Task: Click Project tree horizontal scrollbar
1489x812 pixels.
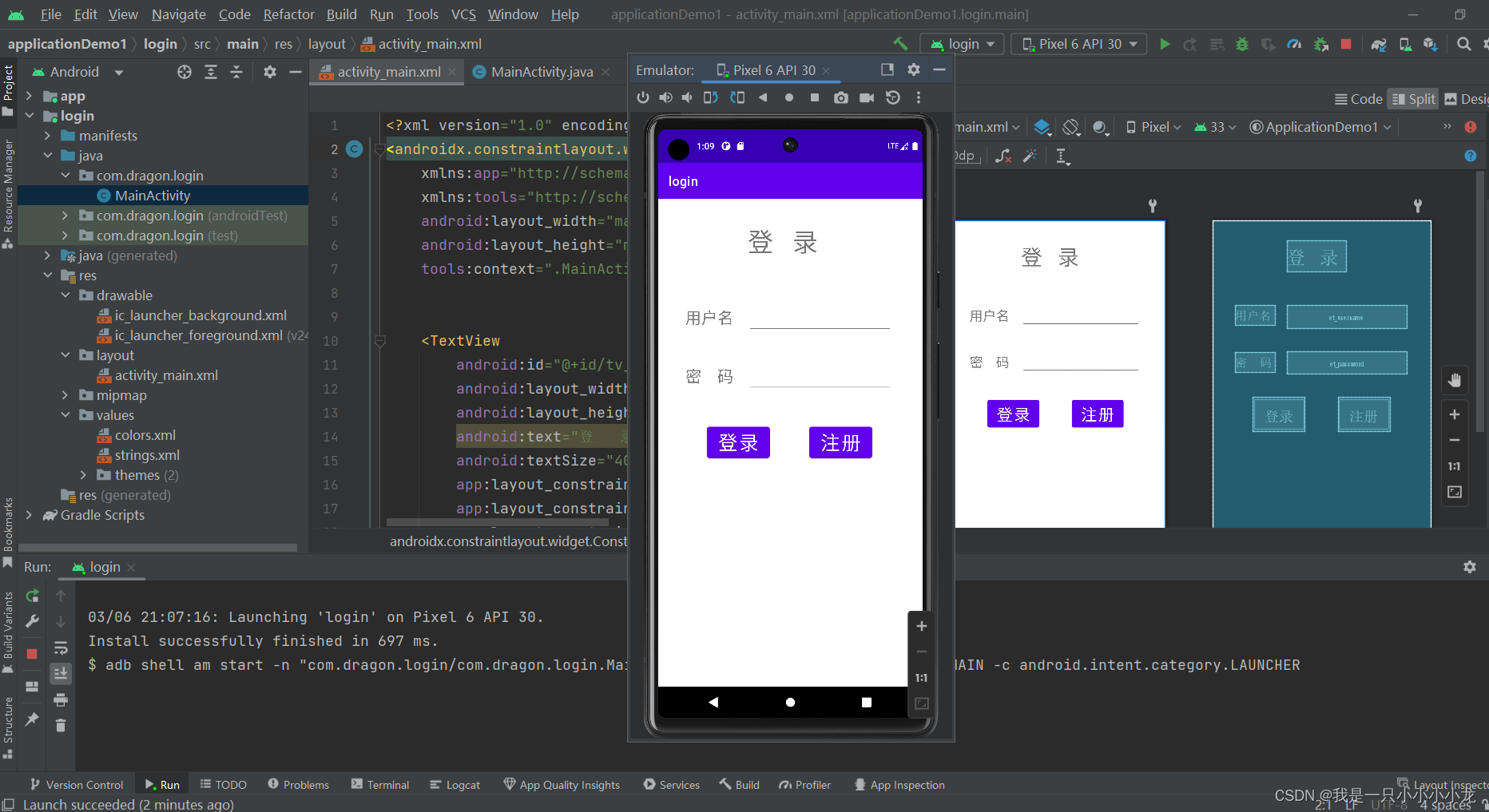Action: [x=157, y=548]
